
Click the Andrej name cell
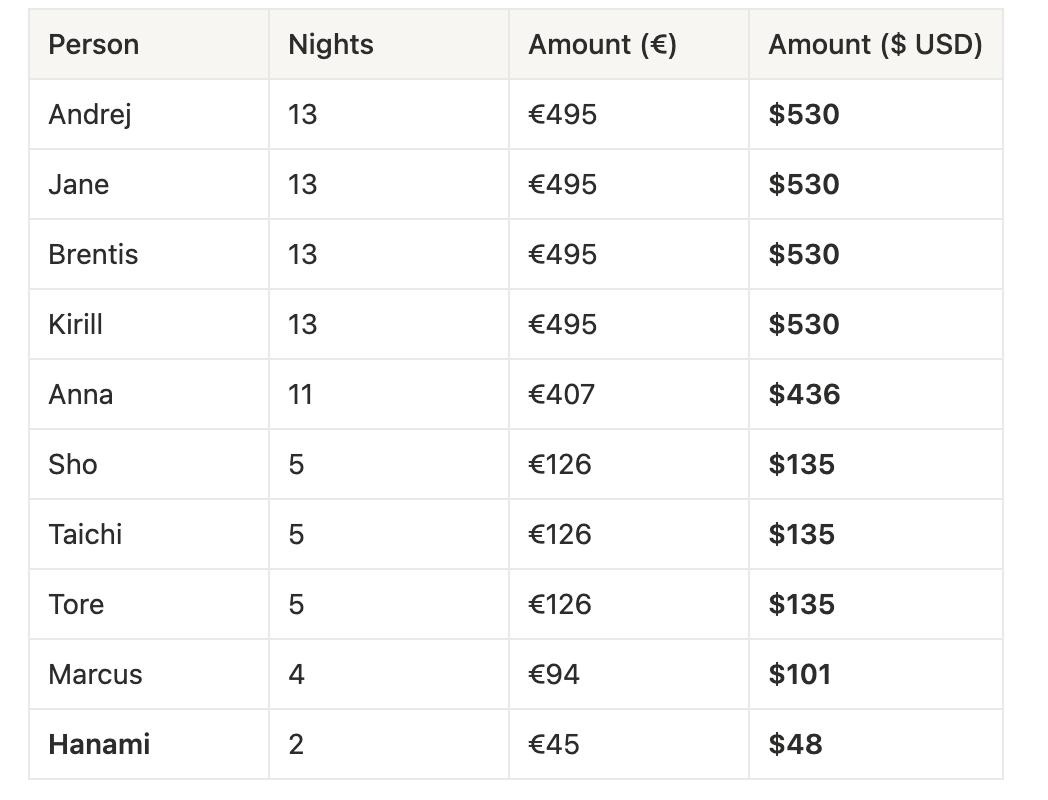[x=90, y=114]
